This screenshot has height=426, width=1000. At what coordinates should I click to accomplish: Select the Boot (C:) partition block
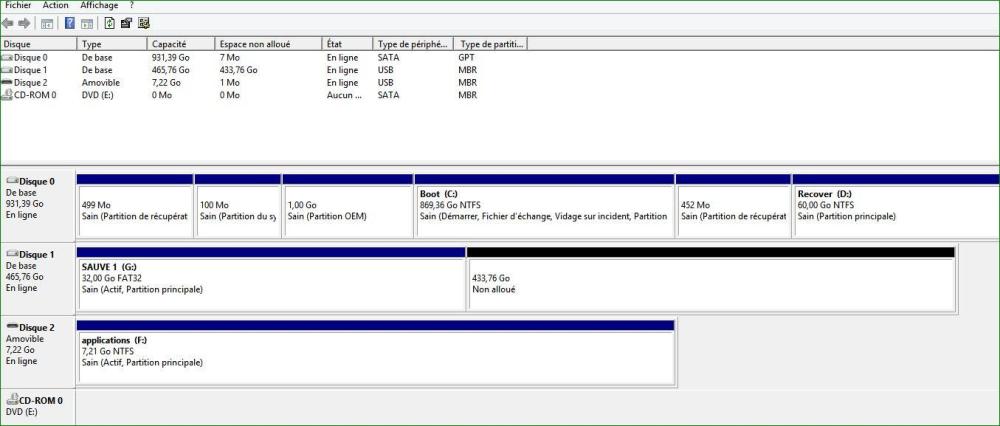pos(543,210)
